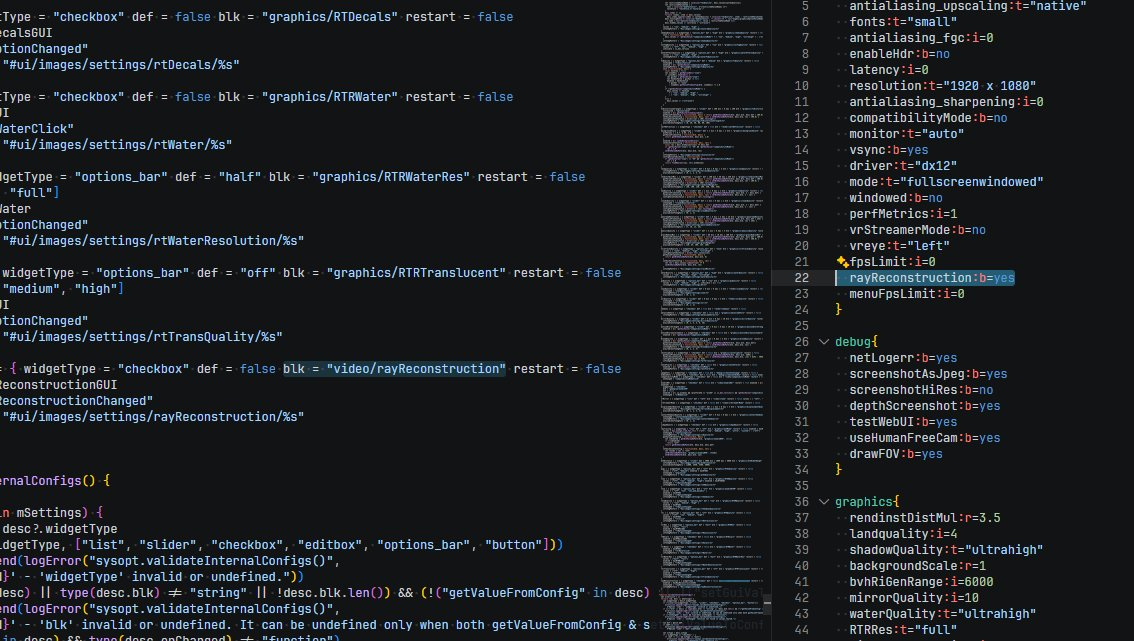The width and height of the screenshot is (1134, 641).
Task: Click the antialiasing_fgc:i=0 line
Action: point(921,38)
